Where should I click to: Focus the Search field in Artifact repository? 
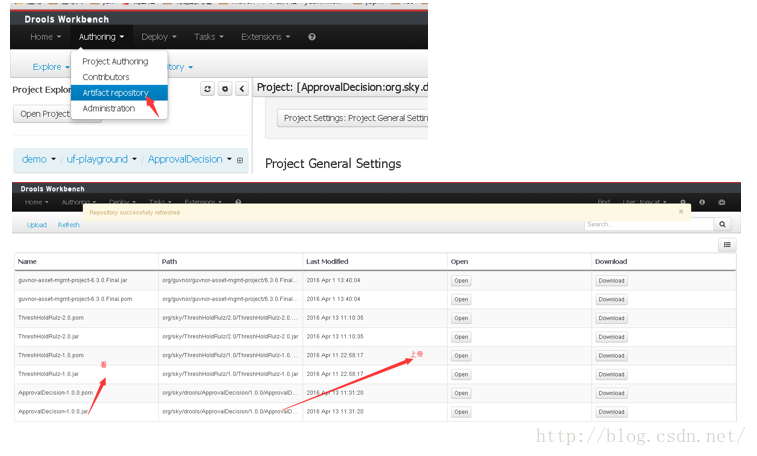pyautogui.click(x=649, y=224)
